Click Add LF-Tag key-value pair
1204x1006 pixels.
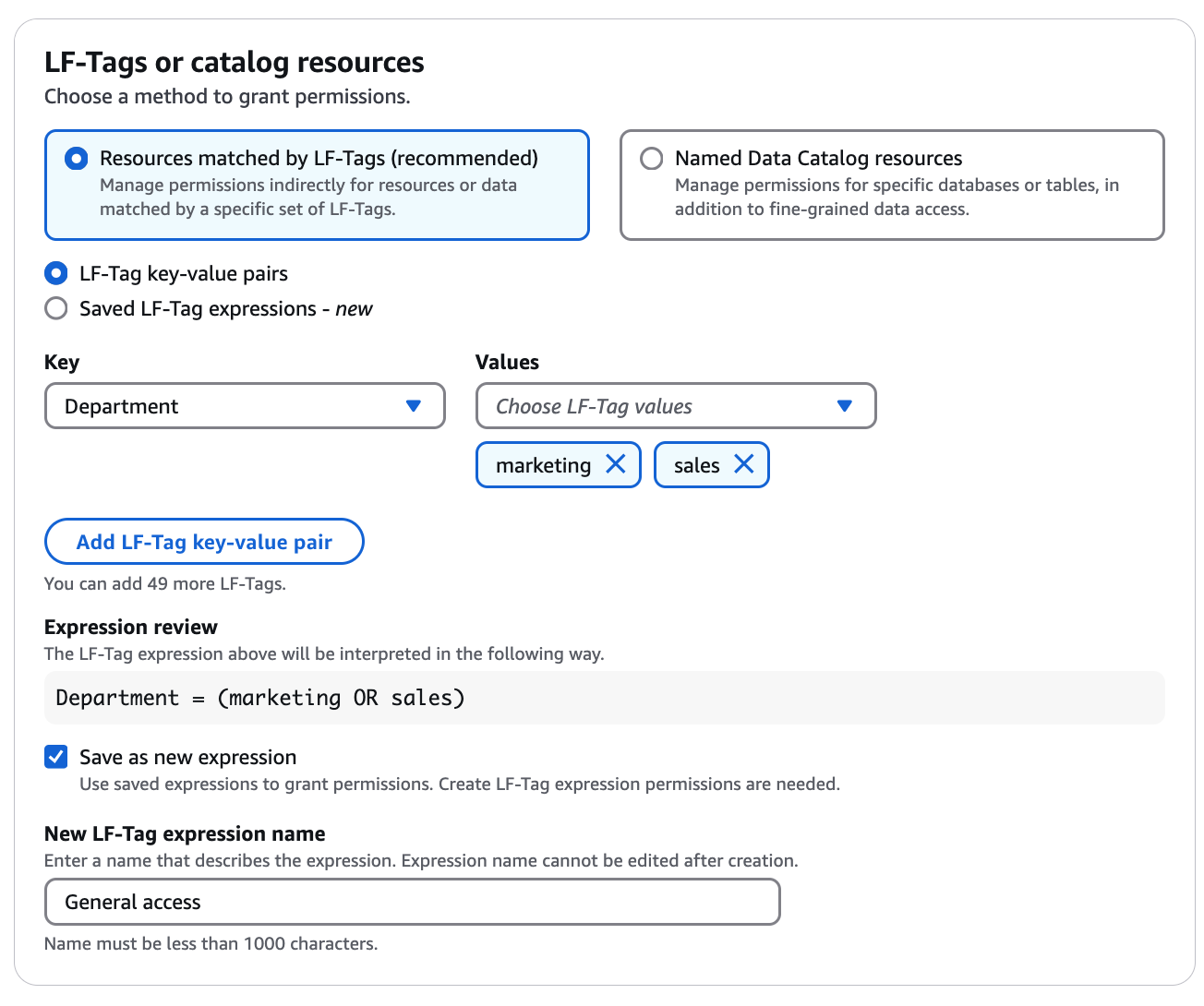203,542
